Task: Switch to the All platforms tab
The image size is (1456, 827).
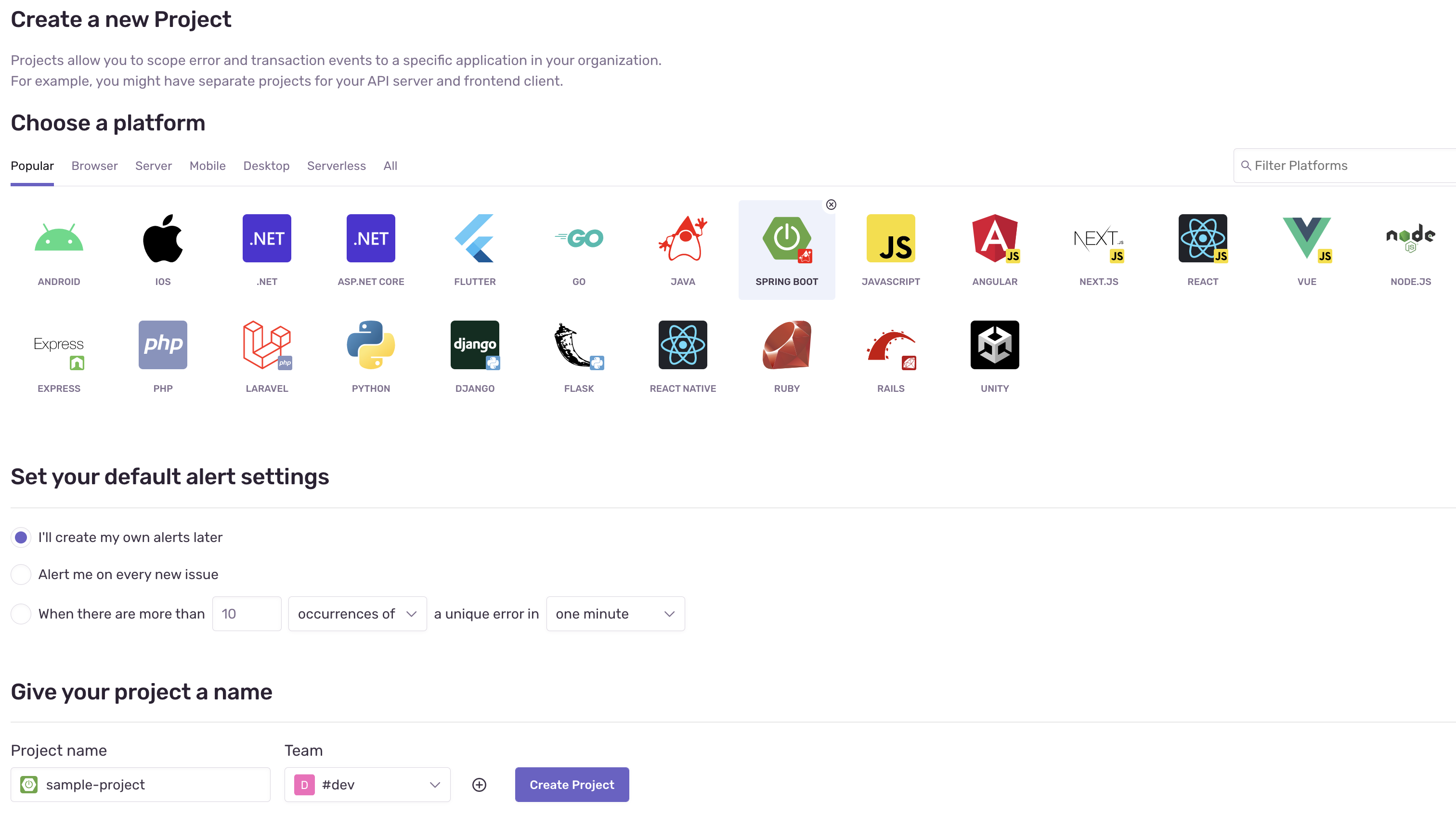Action: (390, 166)
